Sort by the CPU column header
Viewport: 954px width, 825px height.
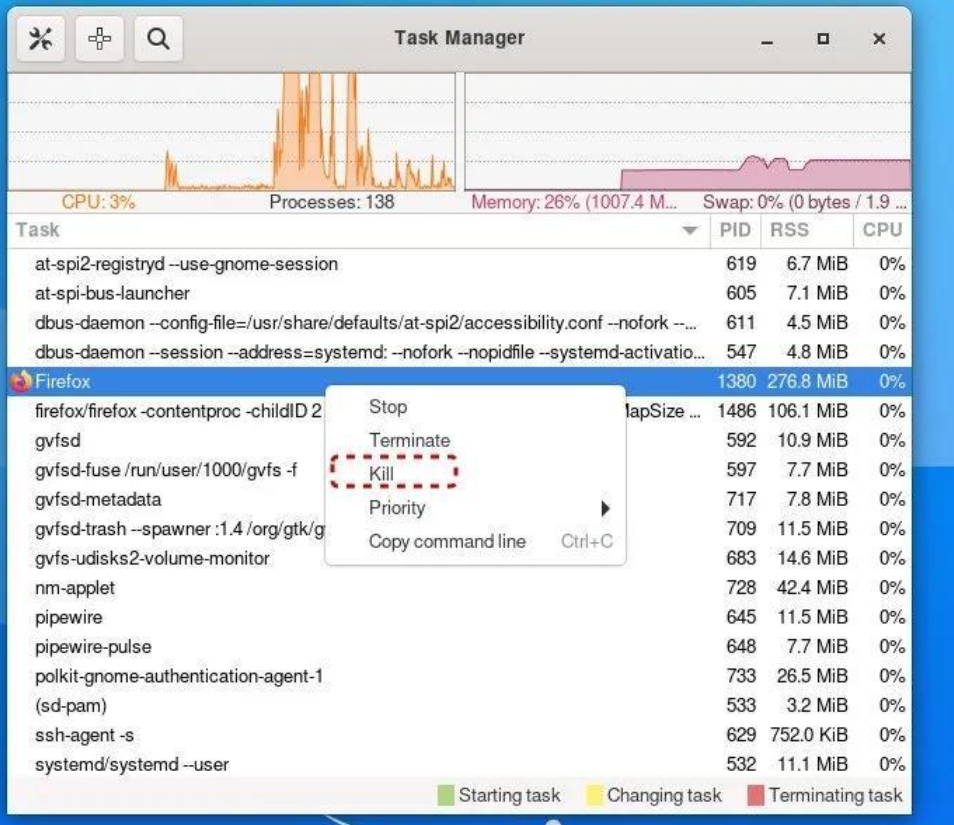[882, 230]
